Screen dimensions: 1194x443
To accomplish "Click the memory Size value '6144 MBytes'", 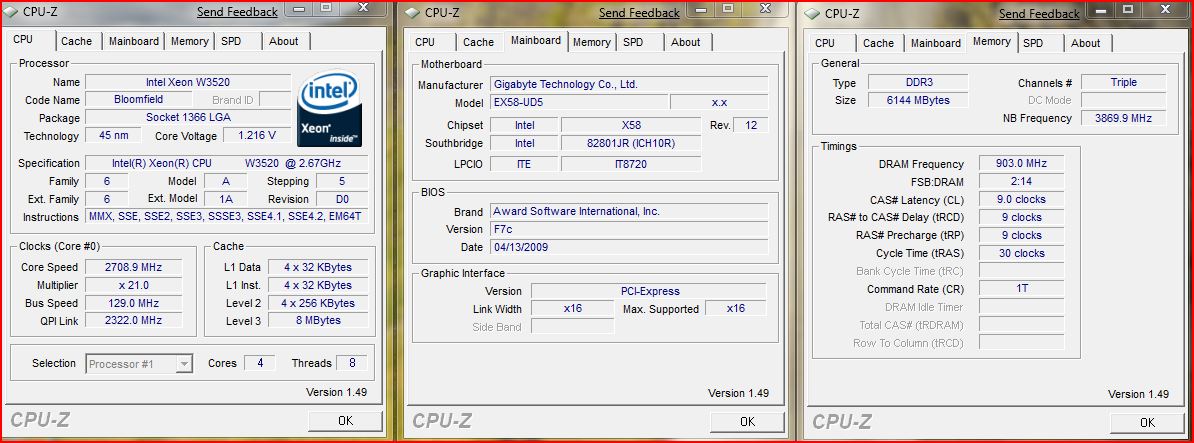I will [918, 100].
